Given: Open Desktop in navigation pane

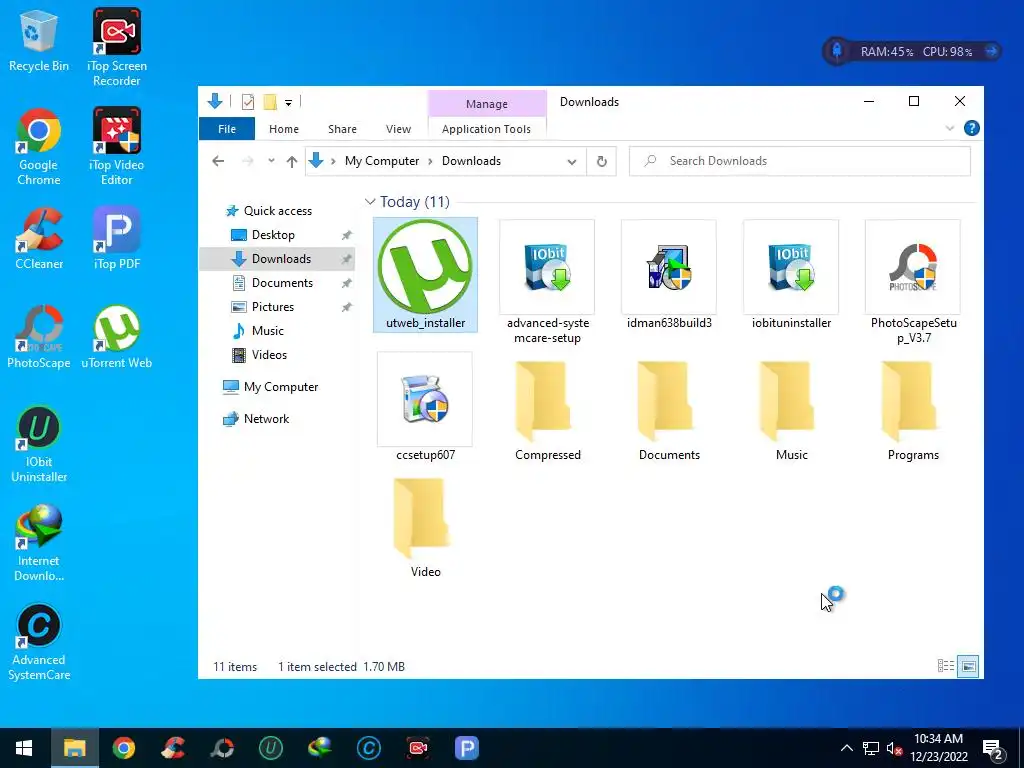Looking at the screenshot, I should (273, 234).
